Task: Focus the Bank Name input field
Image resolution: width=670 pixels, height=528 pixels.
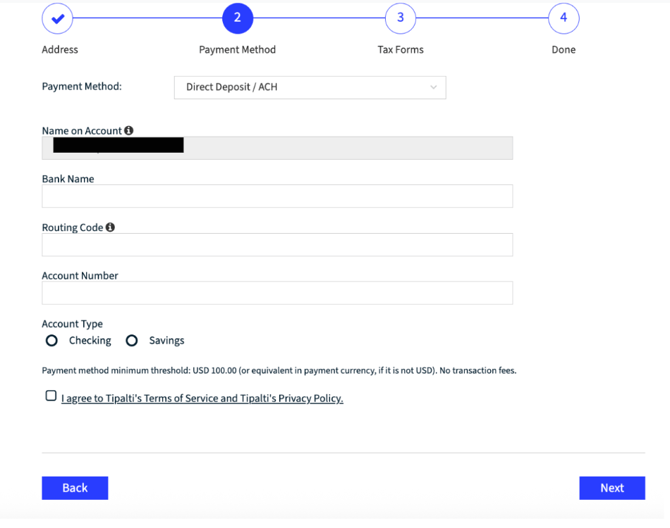Action: click(x=277, y=196)
